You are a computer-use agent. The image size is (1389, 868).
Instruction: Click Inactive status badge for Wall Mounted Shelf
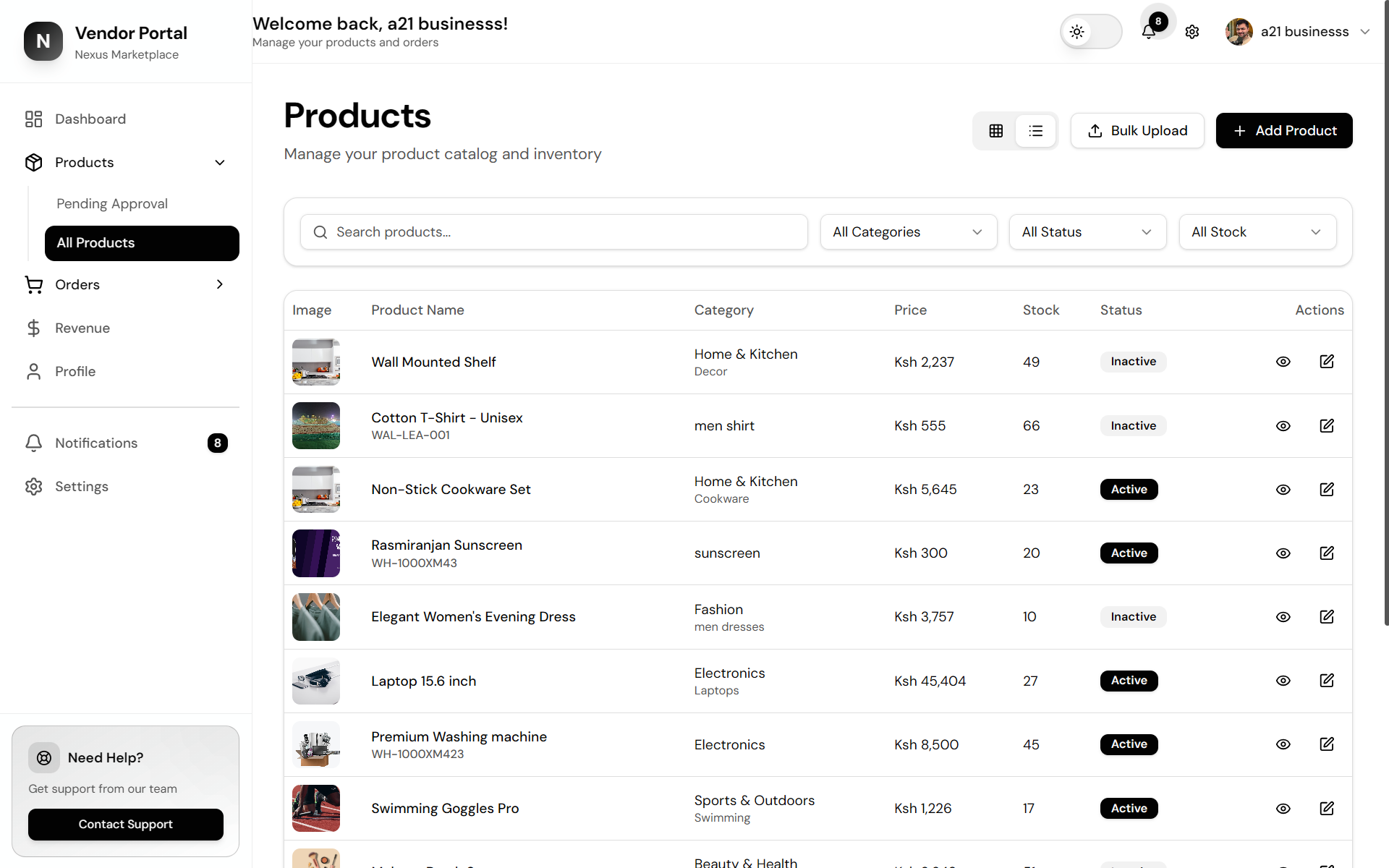click(1134, 362)
